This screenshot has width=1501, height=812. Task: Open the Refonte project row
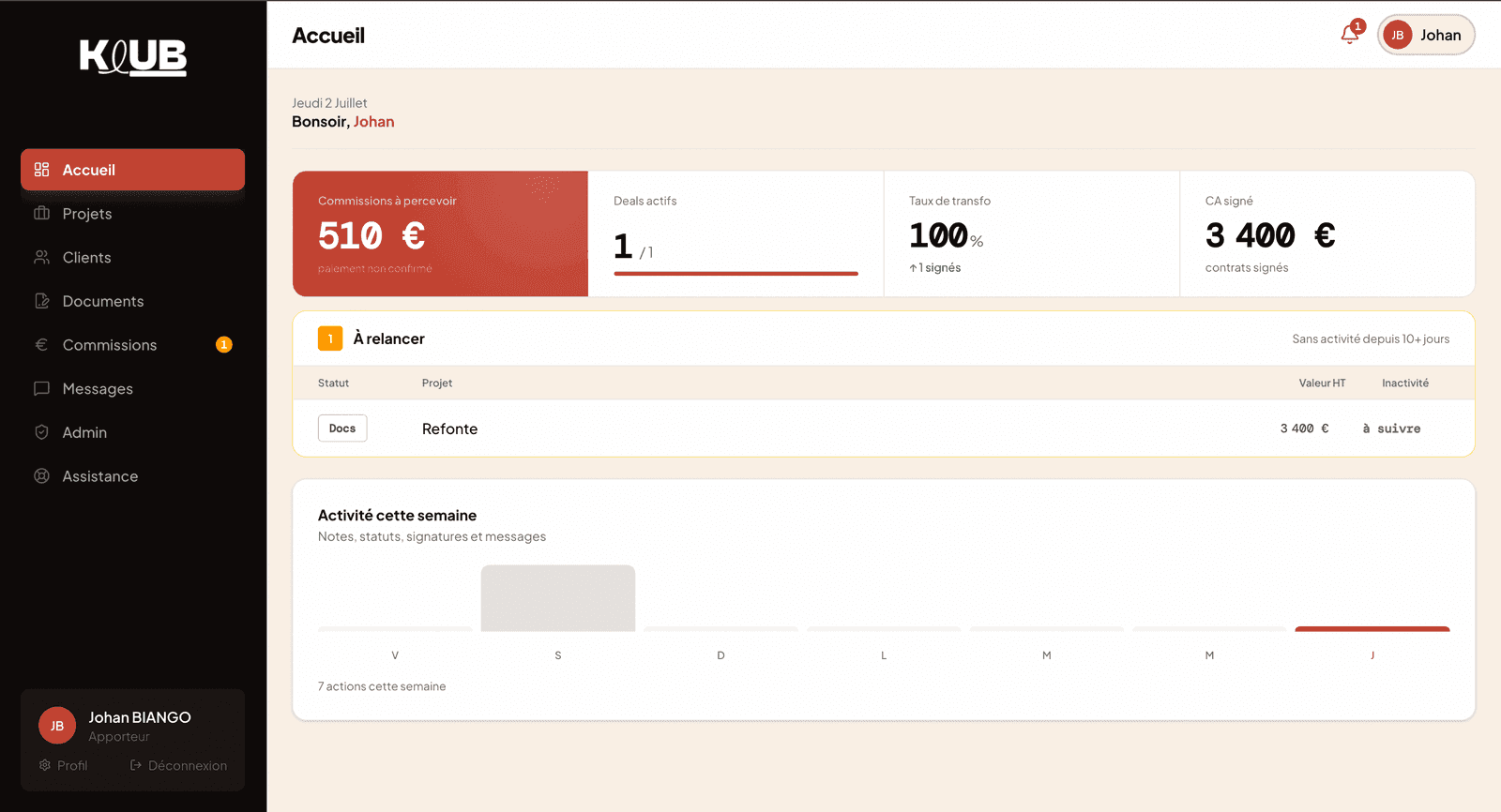coord(884,429)
